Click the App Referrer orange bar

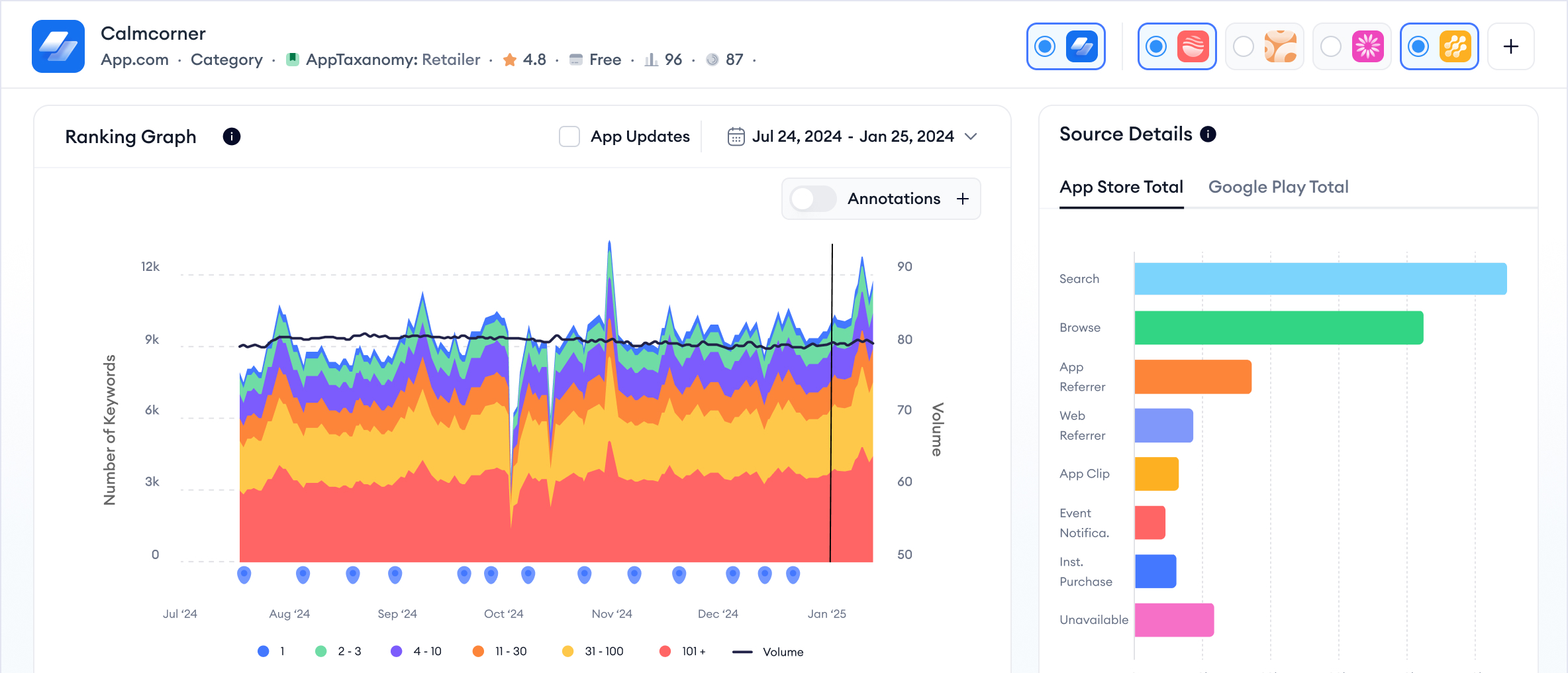point(1193,377)
